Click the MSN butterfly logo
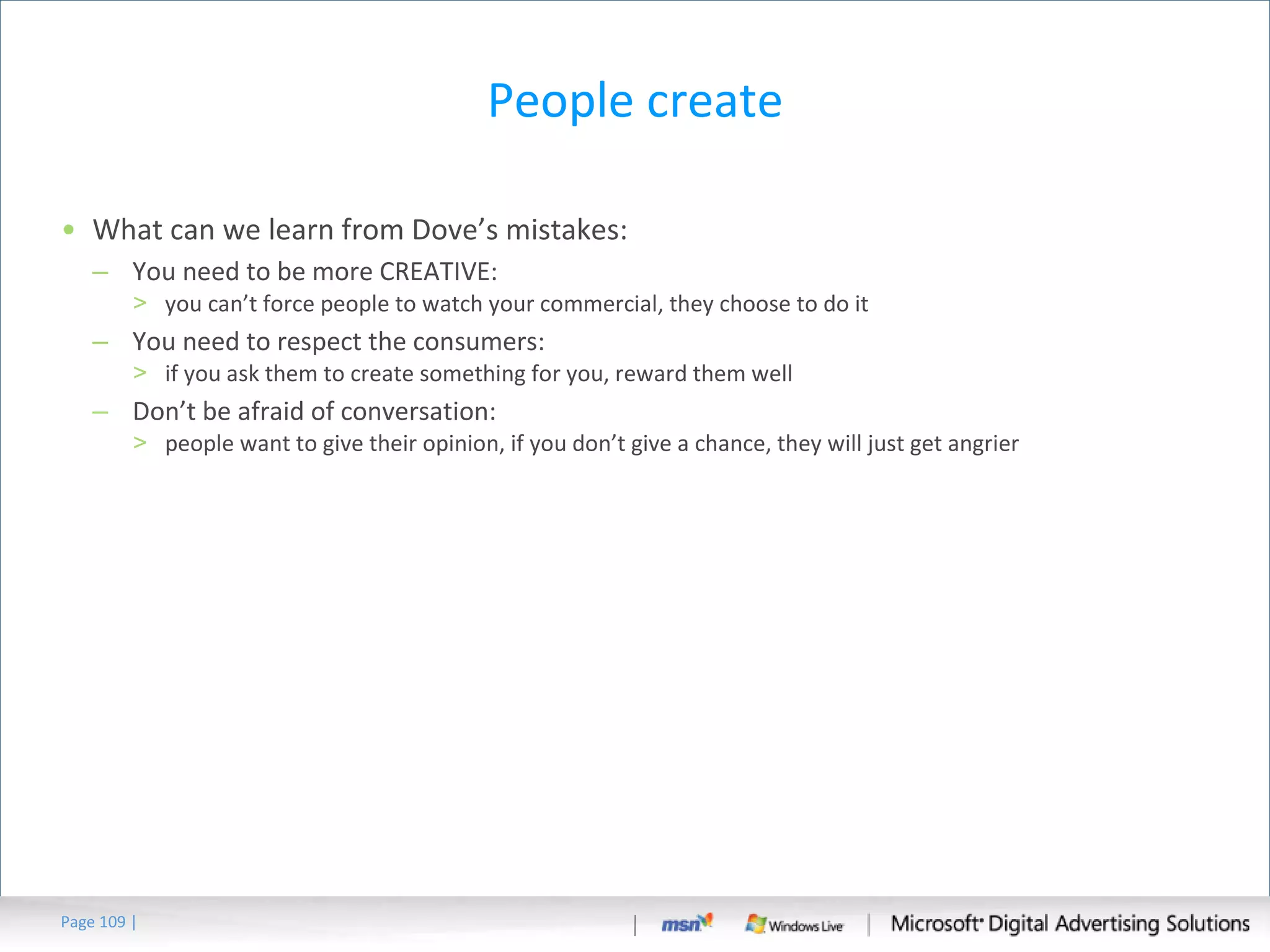The image size is (1270, 952). tap(687, 923)
